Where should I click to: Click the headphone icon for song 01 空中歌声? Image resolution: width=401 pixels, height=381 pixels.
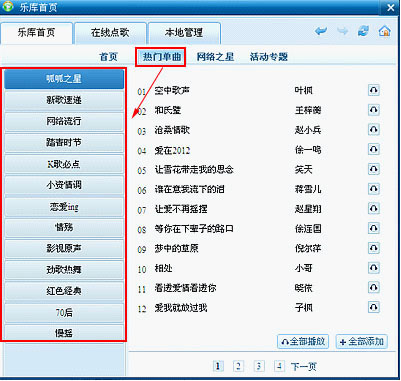click(x=374, y=90)
